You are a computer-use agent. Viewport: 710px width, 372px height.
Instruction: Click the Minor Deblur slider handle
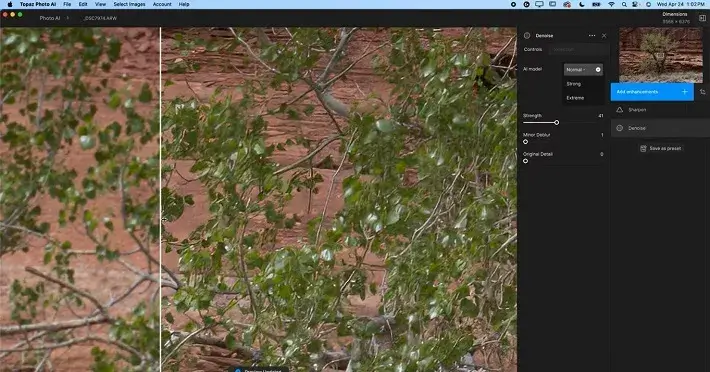tap(525, 142)
